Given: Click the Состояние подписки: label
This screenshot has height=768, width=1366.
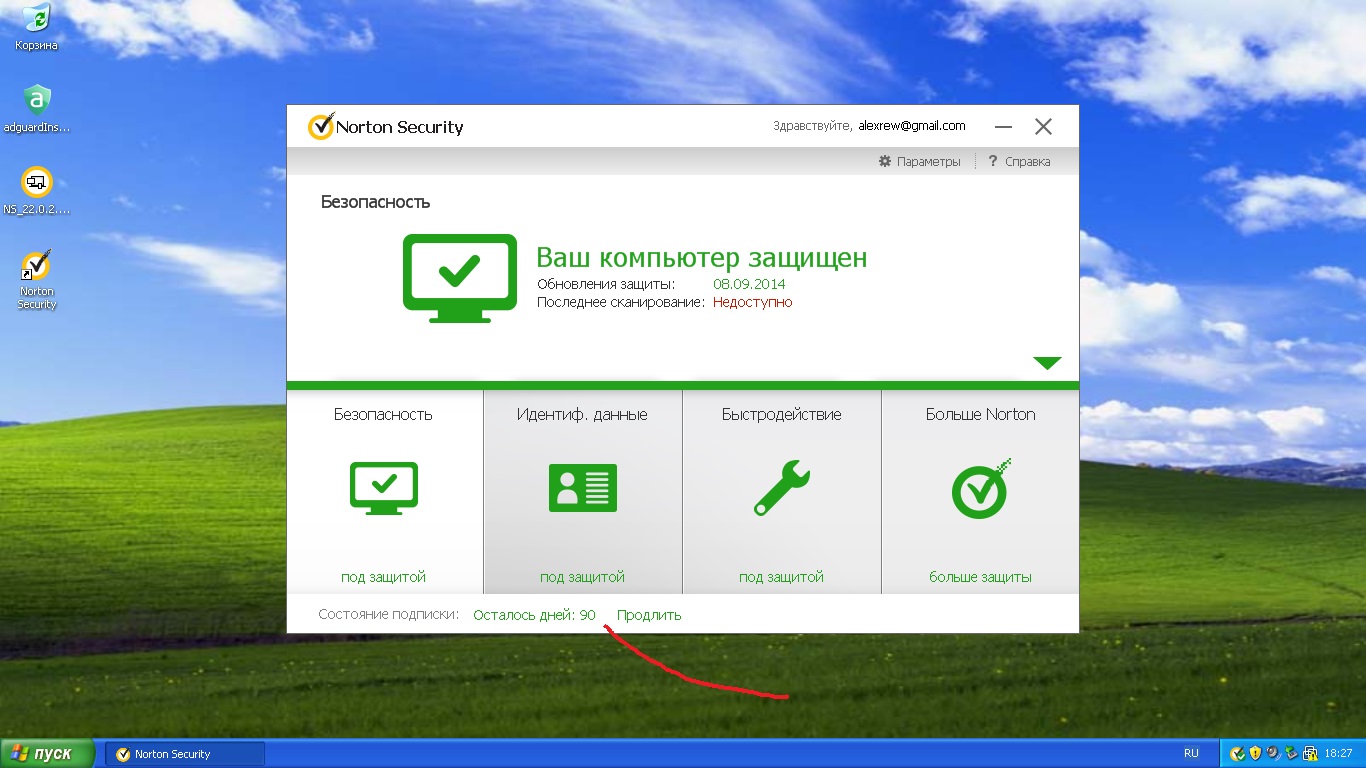Looking at the screenshot, I should 388,615.
